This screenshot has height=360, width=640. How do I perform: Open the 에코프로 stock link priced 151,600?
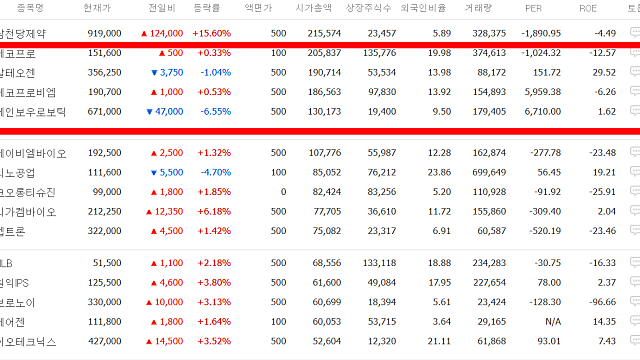[x=18, y=53]
